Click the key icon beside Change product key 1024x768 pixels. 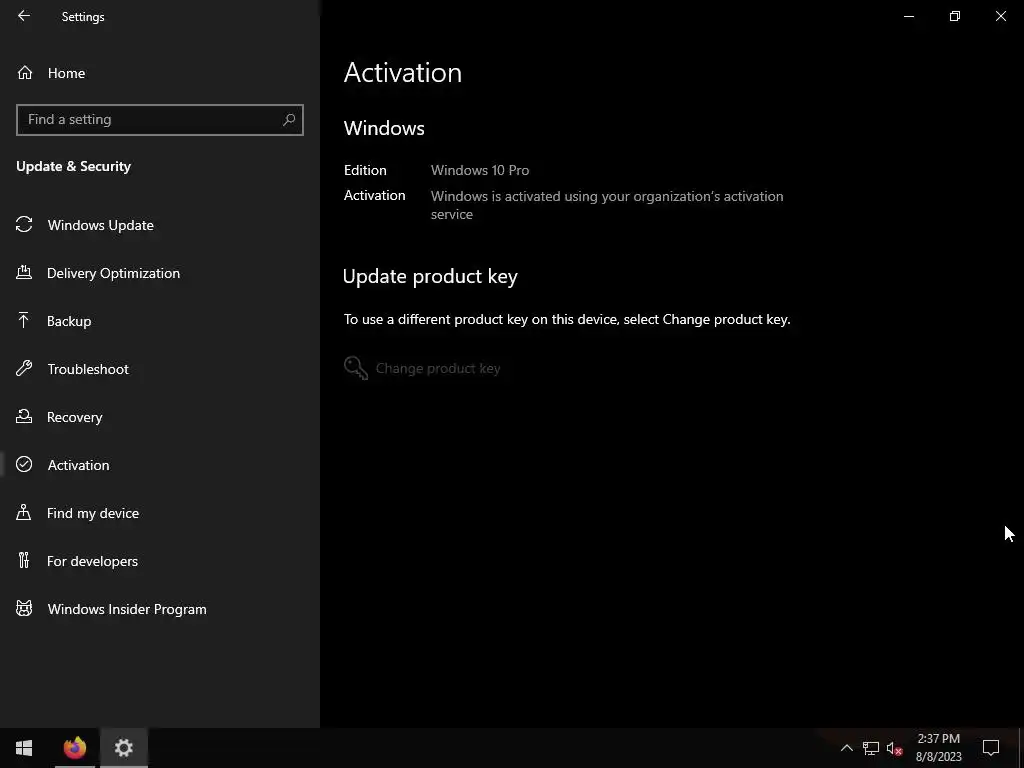[x=356, y=368]
